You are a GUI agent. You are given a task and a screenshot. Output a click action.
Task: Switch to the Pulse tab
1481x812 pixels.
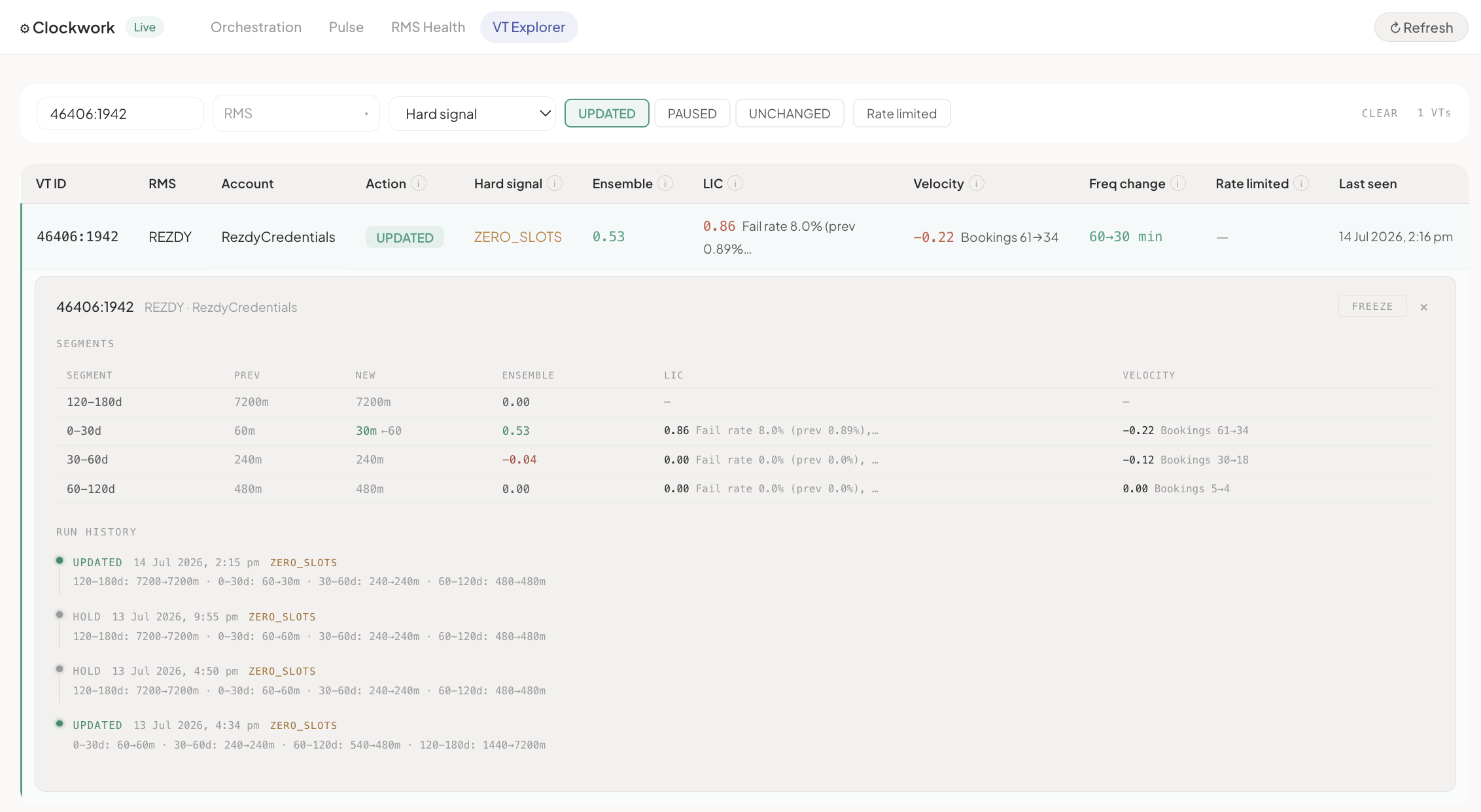click(x=346, y=27)
